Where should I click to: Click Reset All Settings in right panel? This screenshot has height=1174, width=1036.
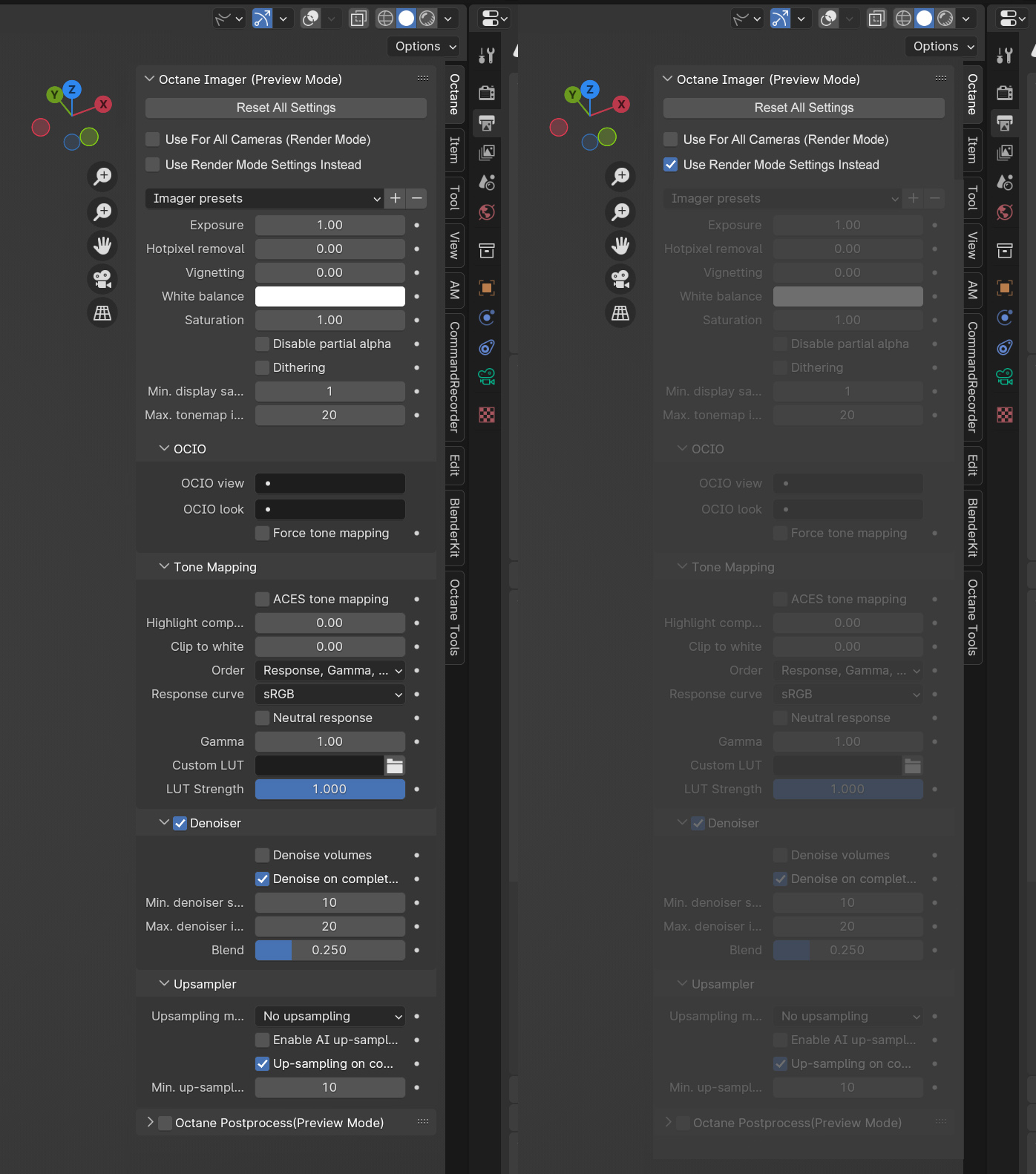click(804, 108)
